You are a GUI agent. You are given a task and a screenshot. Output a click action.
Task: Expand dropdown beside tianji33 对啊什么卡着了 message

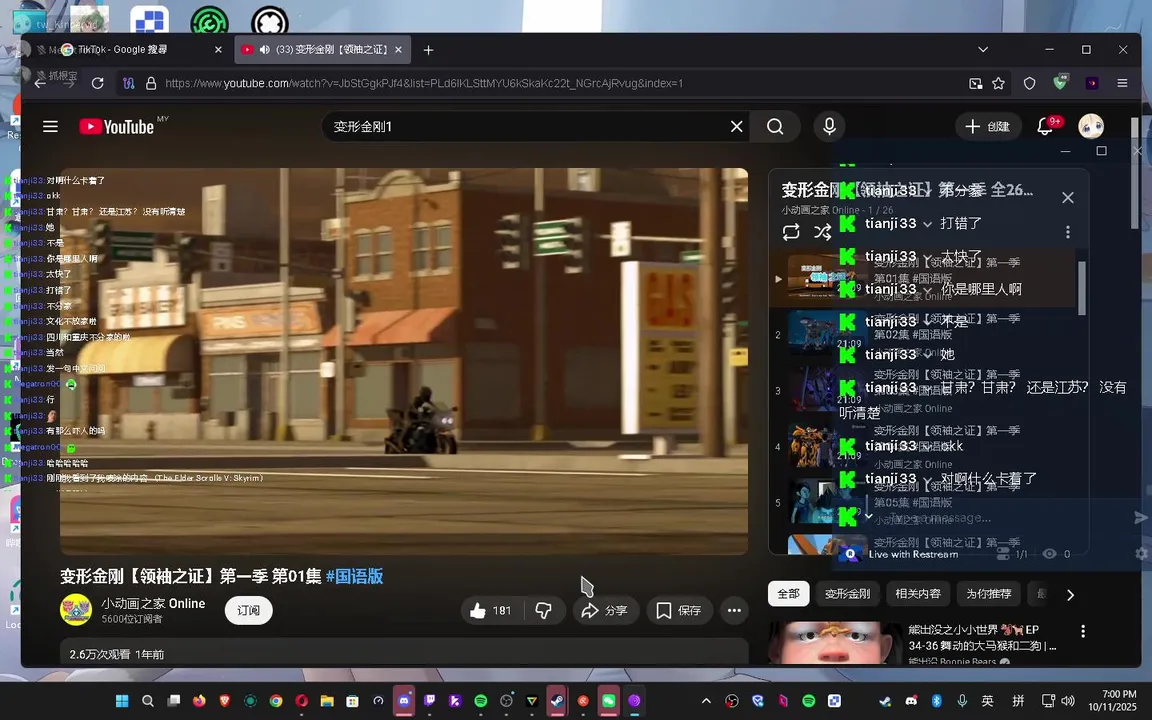927,480
